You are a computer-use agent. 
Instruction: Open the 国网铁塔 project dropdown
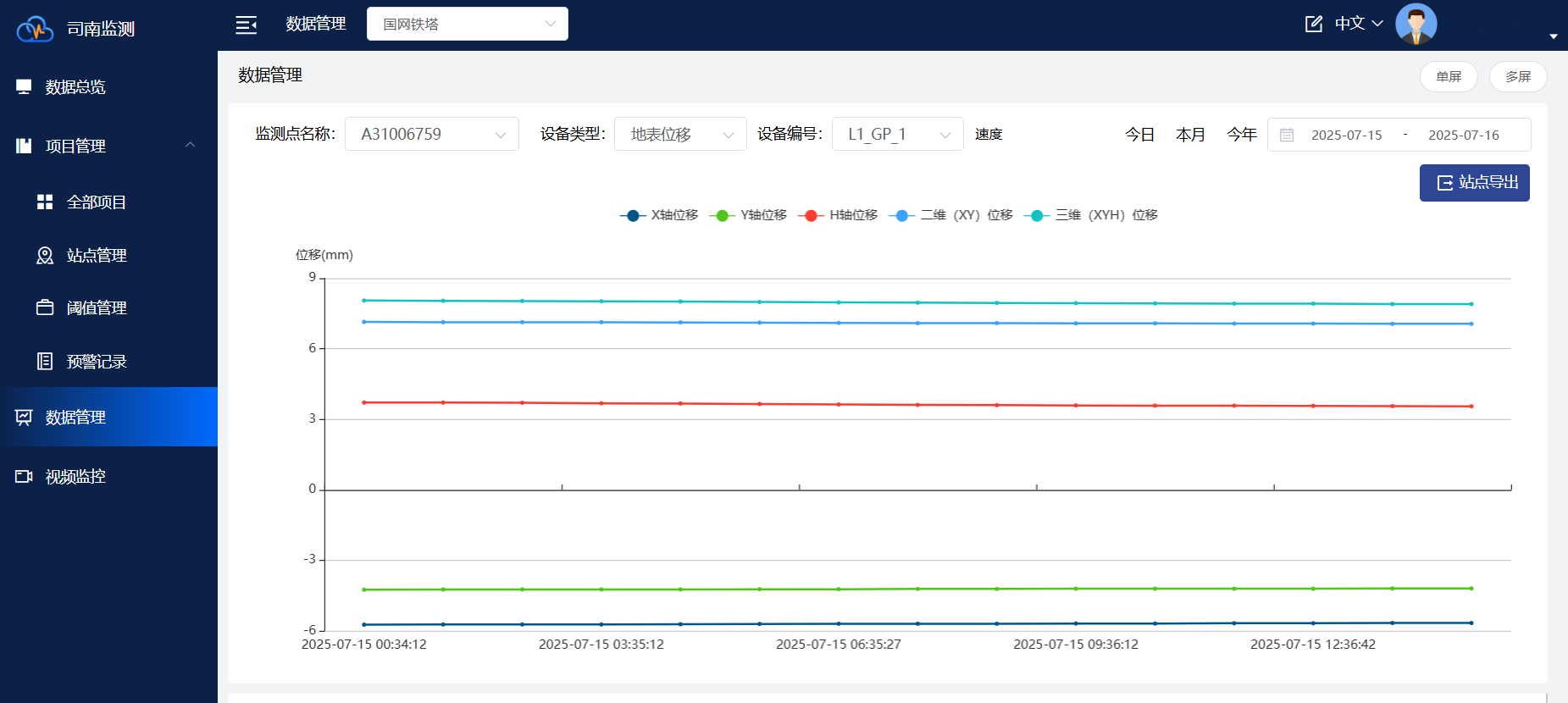pos(467,24)
